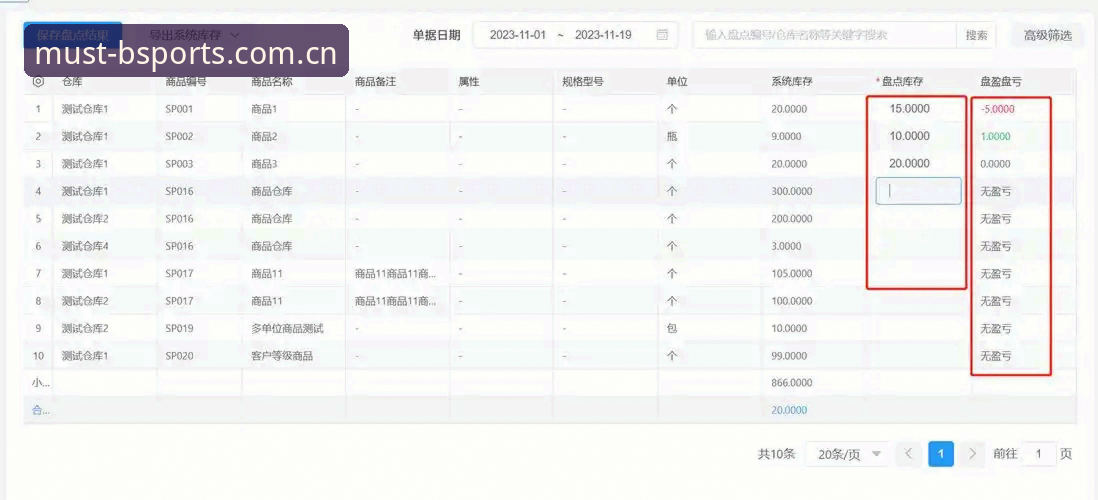
Task: Click the blue total 20.0000 in footer row
Action: (x=789, y=410)
